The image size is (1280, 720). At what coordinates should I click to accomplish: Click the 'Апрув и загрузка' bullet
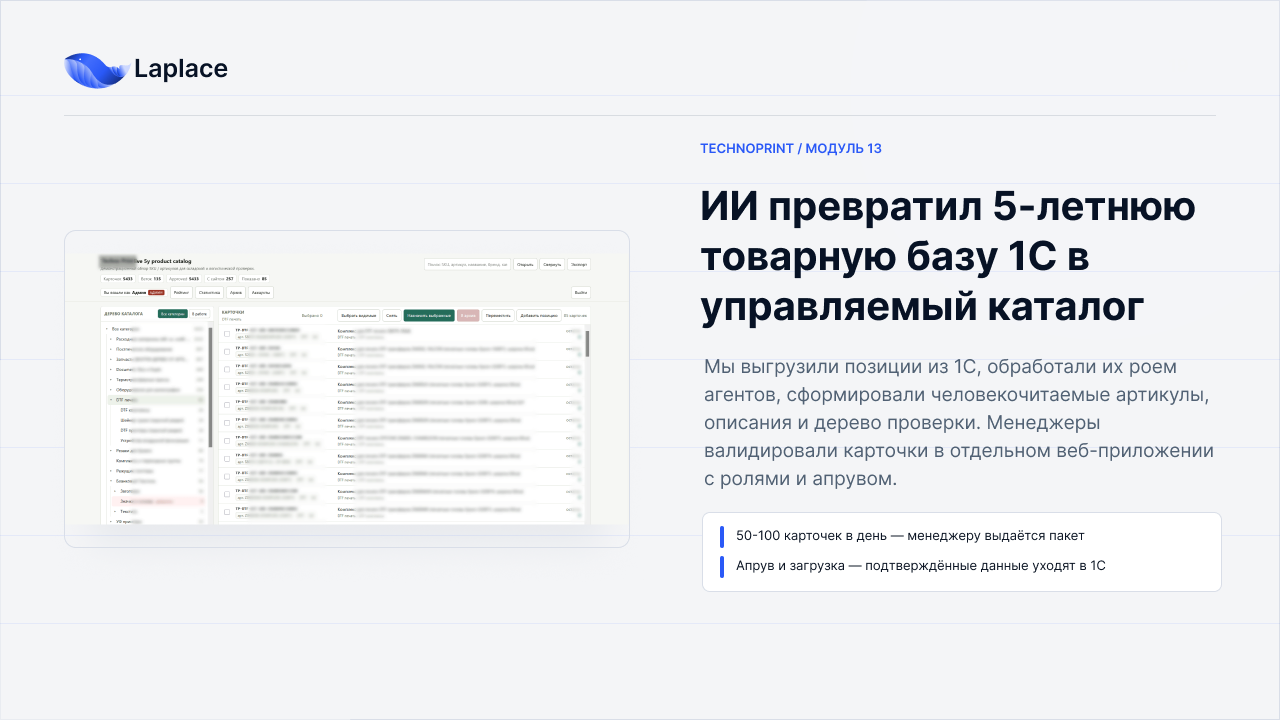pyautogui.click(x=920, y=566)
